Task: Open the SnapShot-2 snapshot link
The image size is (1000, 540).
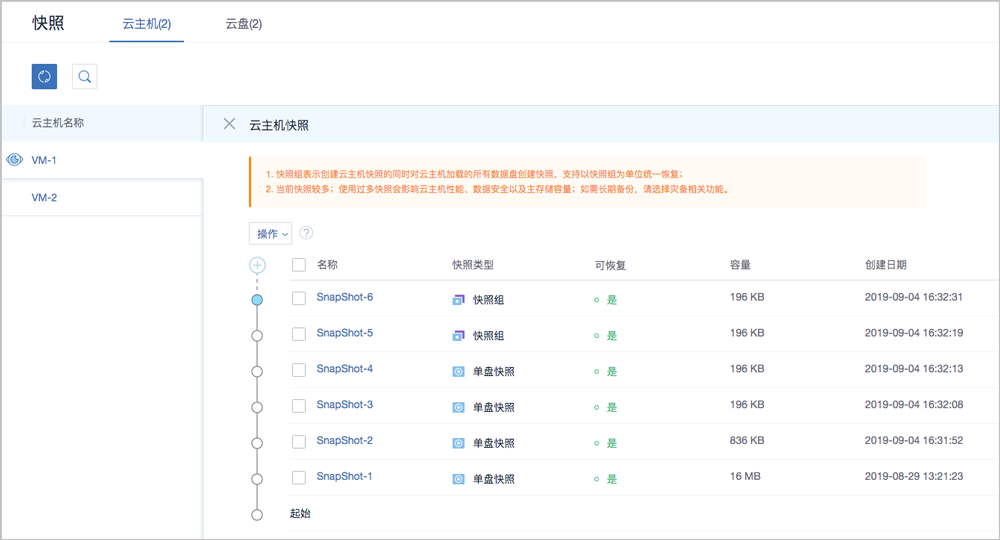Action: click(x=344, y=441)
